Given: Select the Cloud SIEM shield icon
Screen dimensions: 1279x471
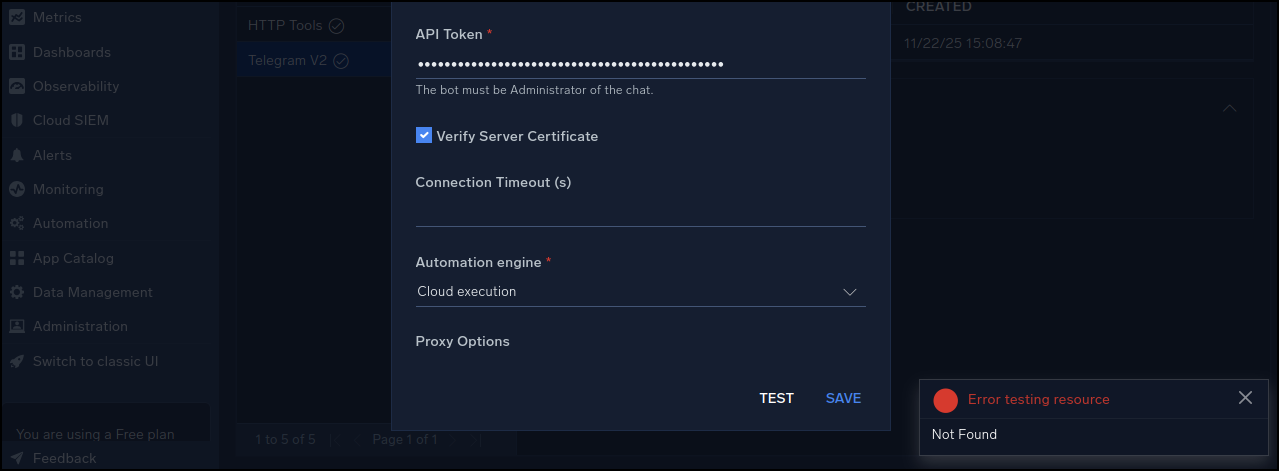Looking at the screenshot, I should 17,120.
